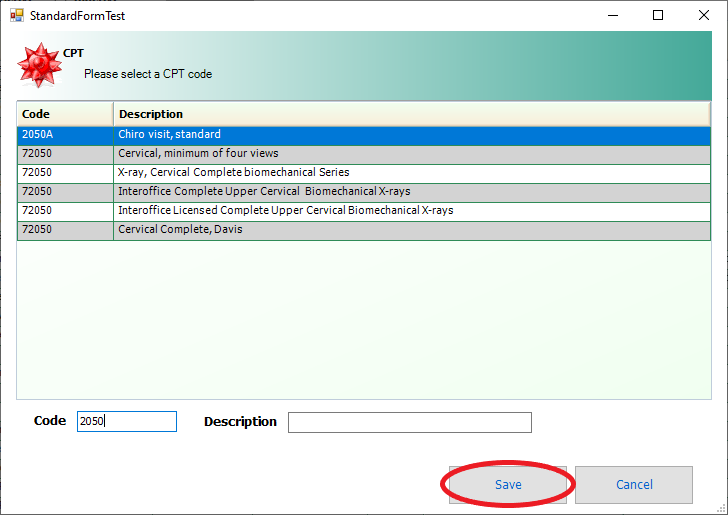
Task: Sort by the Code column header
Action: [65, 114]
